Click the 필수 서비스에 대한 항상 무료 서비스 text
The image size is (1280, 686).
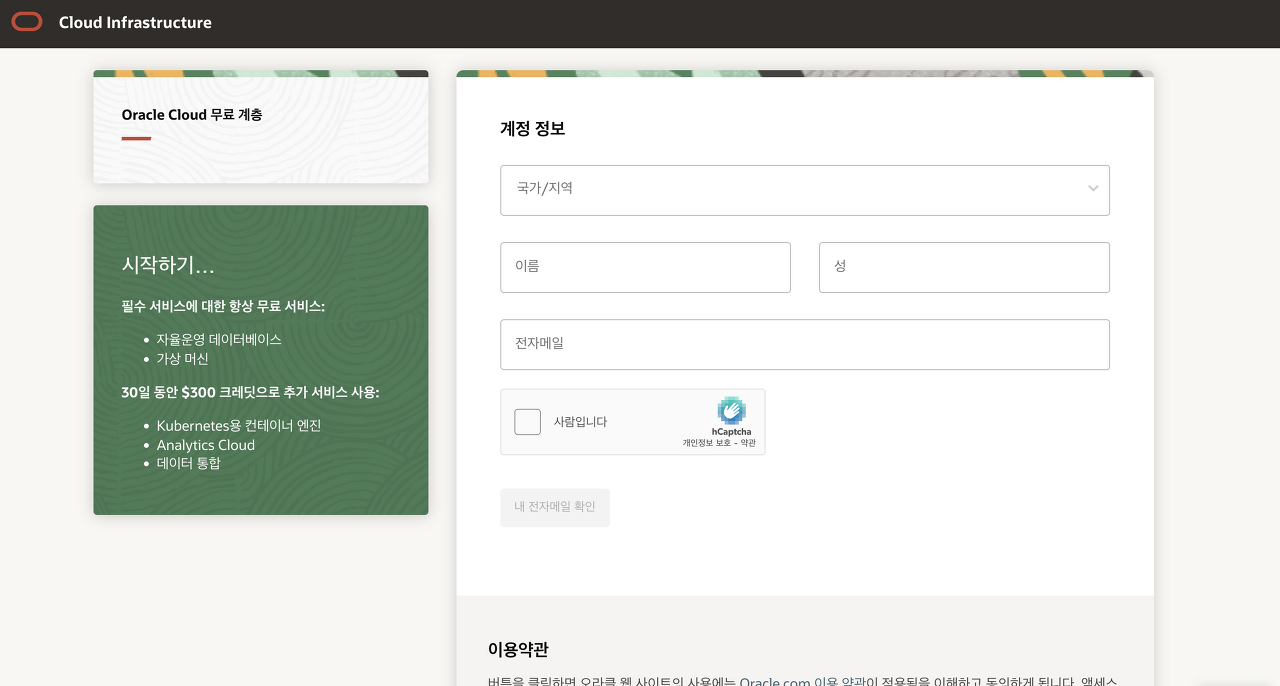point(223,307)
